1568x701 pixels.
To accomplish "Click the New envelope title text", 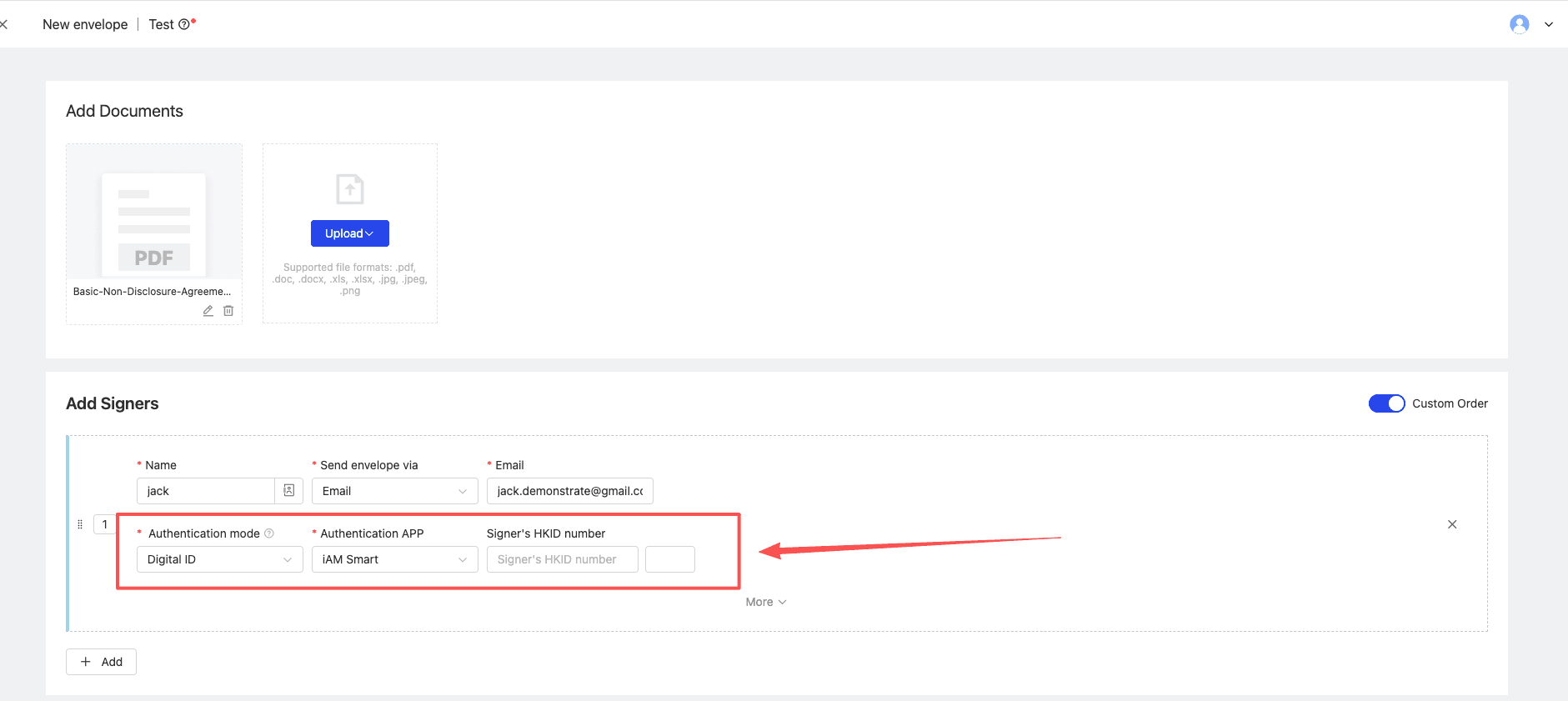I will [85, 25].
